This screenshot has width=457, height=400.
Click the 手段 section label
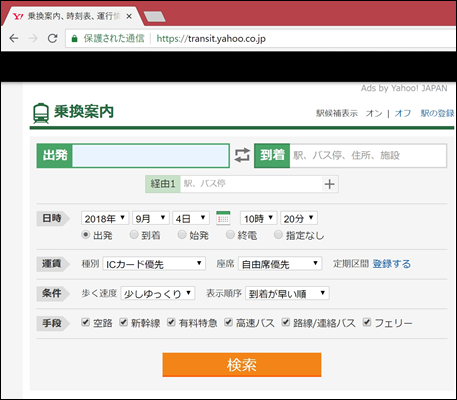tap(52, 323)
